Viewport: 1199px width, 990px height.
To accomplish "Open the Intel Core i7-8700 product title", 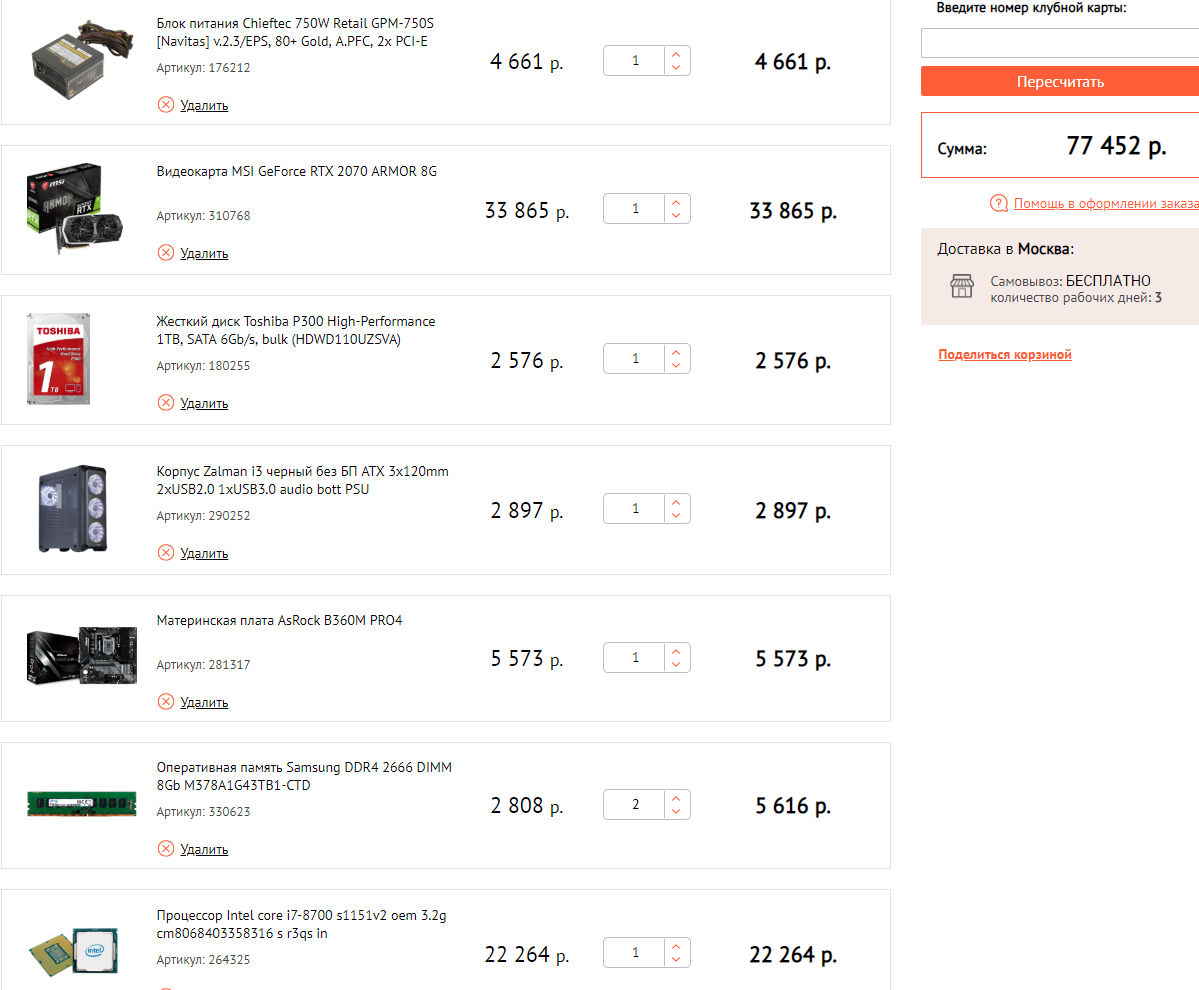I will pyautogui.click(x=301, y=924).
